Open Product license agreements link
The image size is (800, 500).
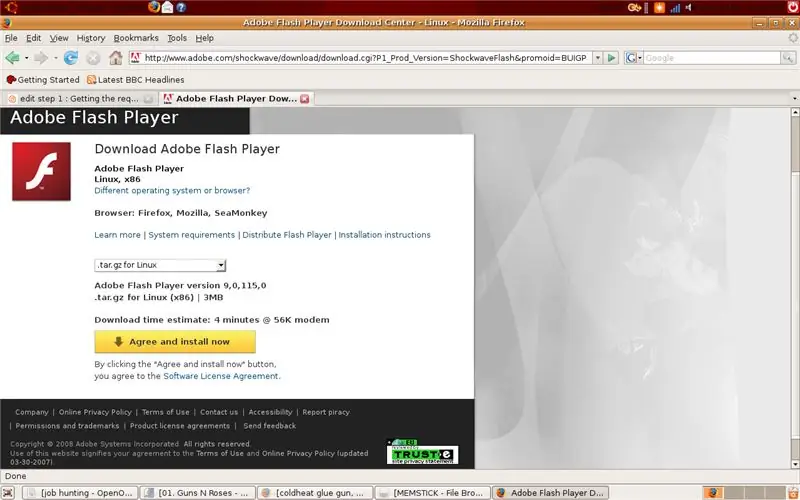coord(180,426)
